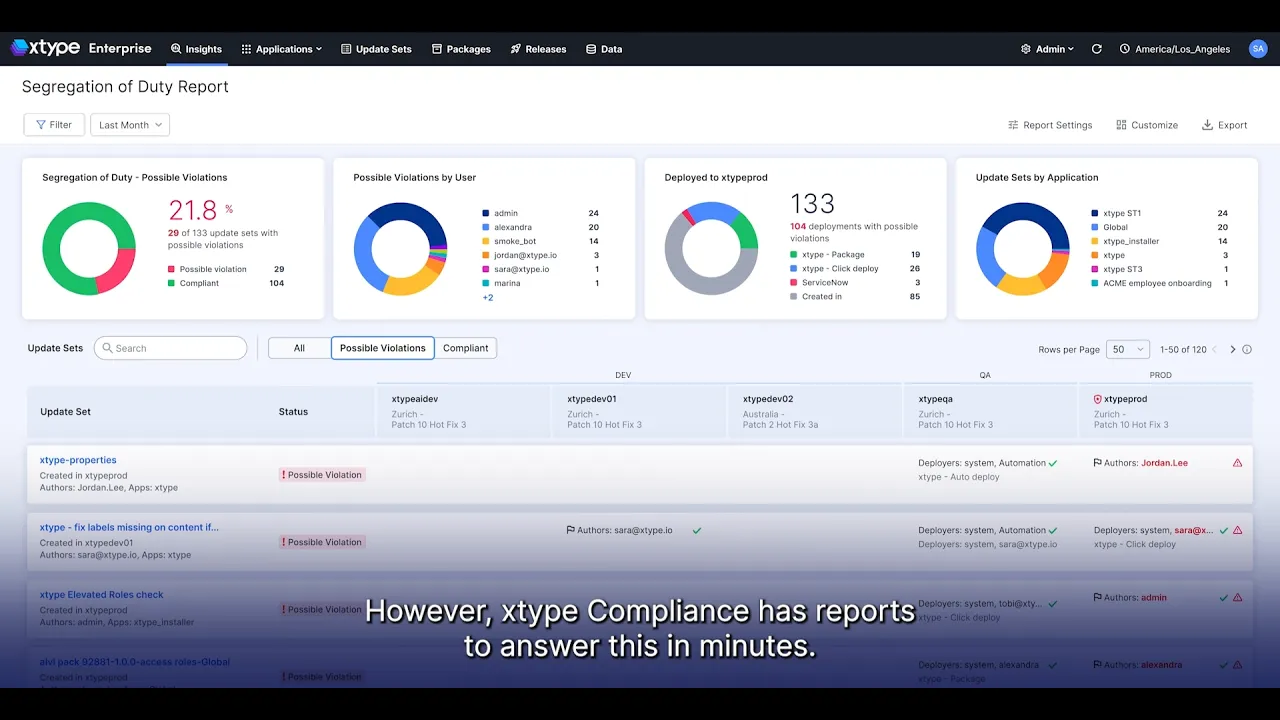Open the xtype fix labels missing update set
1280x720 pixels.
tap(129, 527)
